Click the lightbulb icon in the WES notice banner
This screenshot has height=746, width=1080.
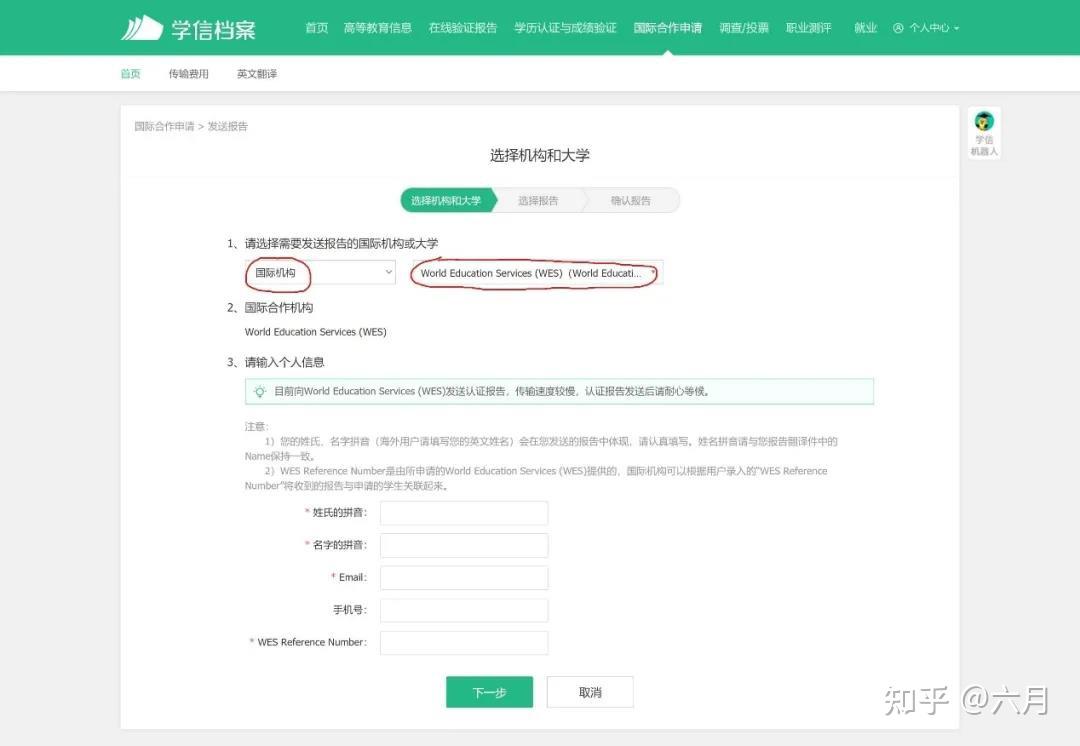[258, 390]
